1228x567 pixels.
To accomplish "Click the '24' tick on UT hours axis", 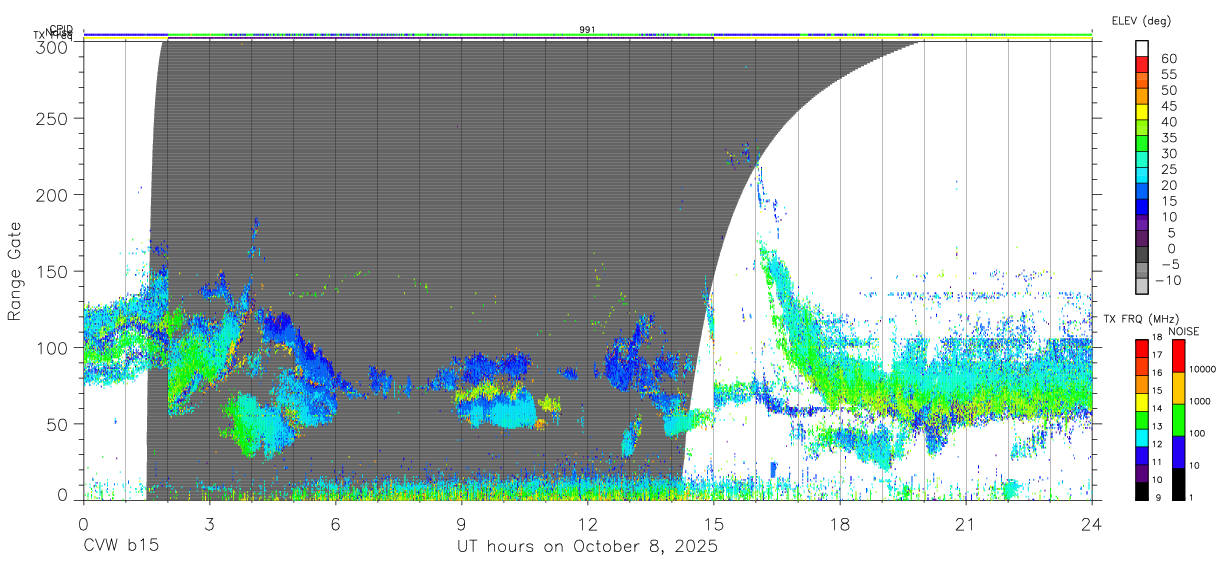I will pyautogui.click(x=1091, y=524).
